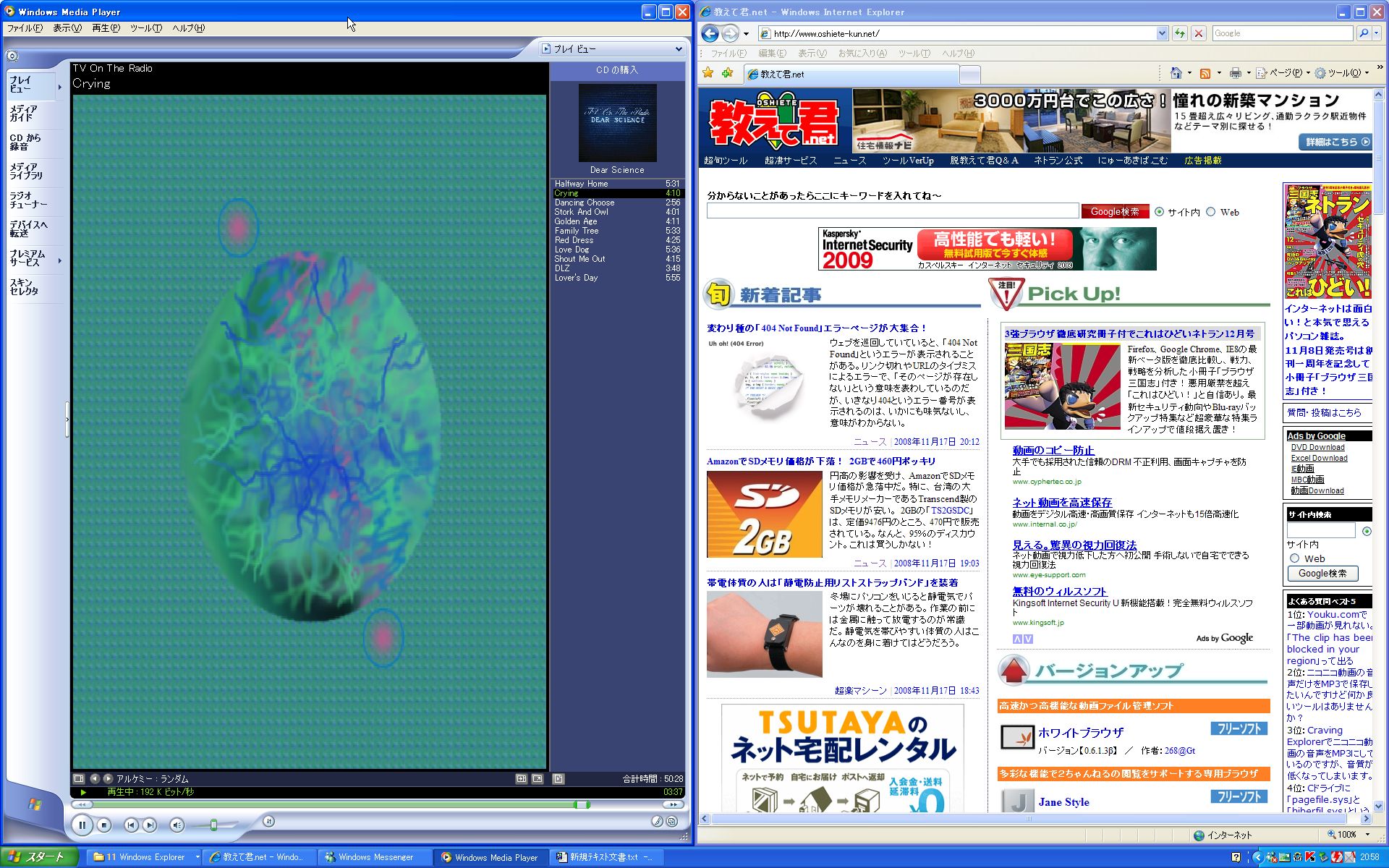Click the CD の購入 button

(617, 70)
